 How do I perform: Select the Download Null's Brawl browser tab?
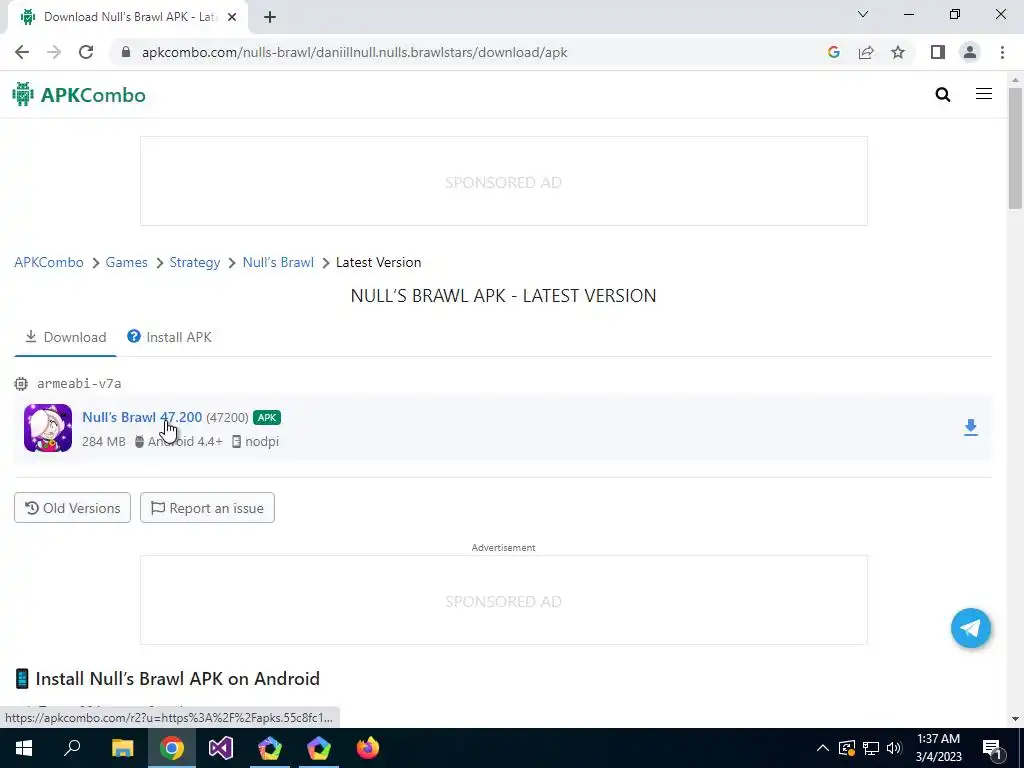[x=128, y=17]
